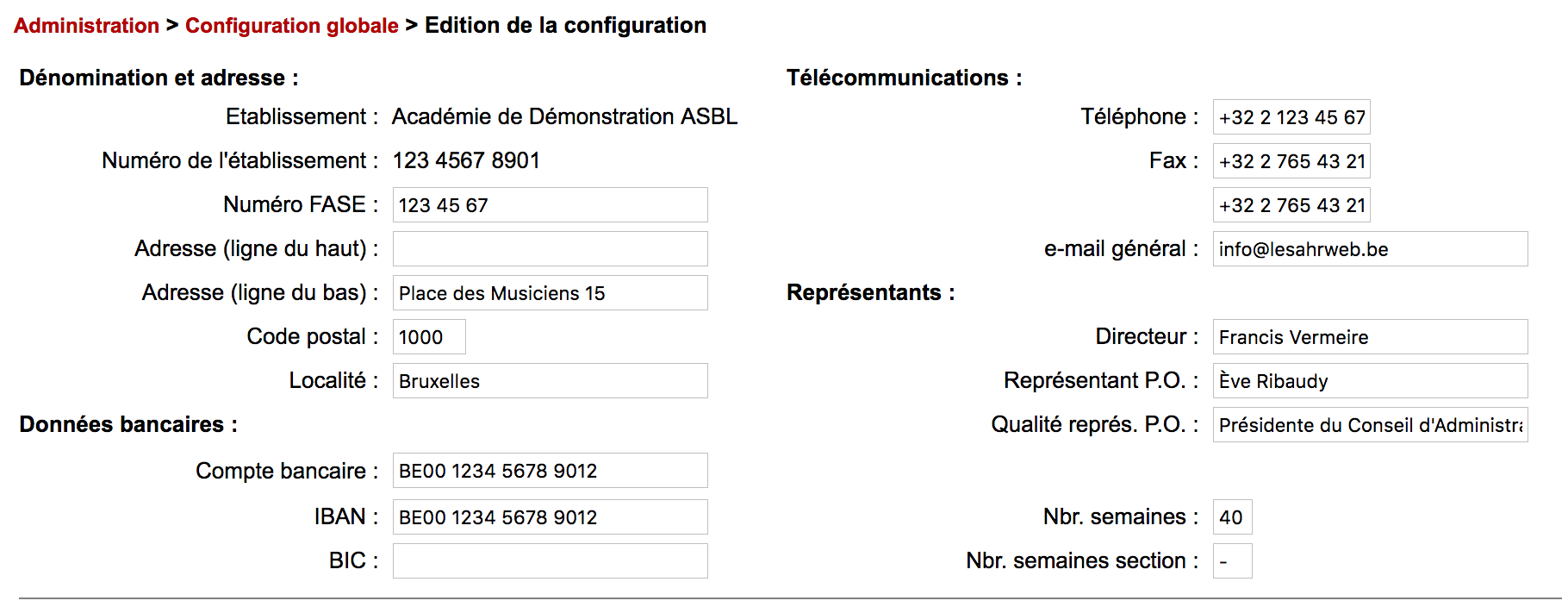Open the Administration breadcrumb link
This screenshot has width=1568, height=607.
coord(86,26)
